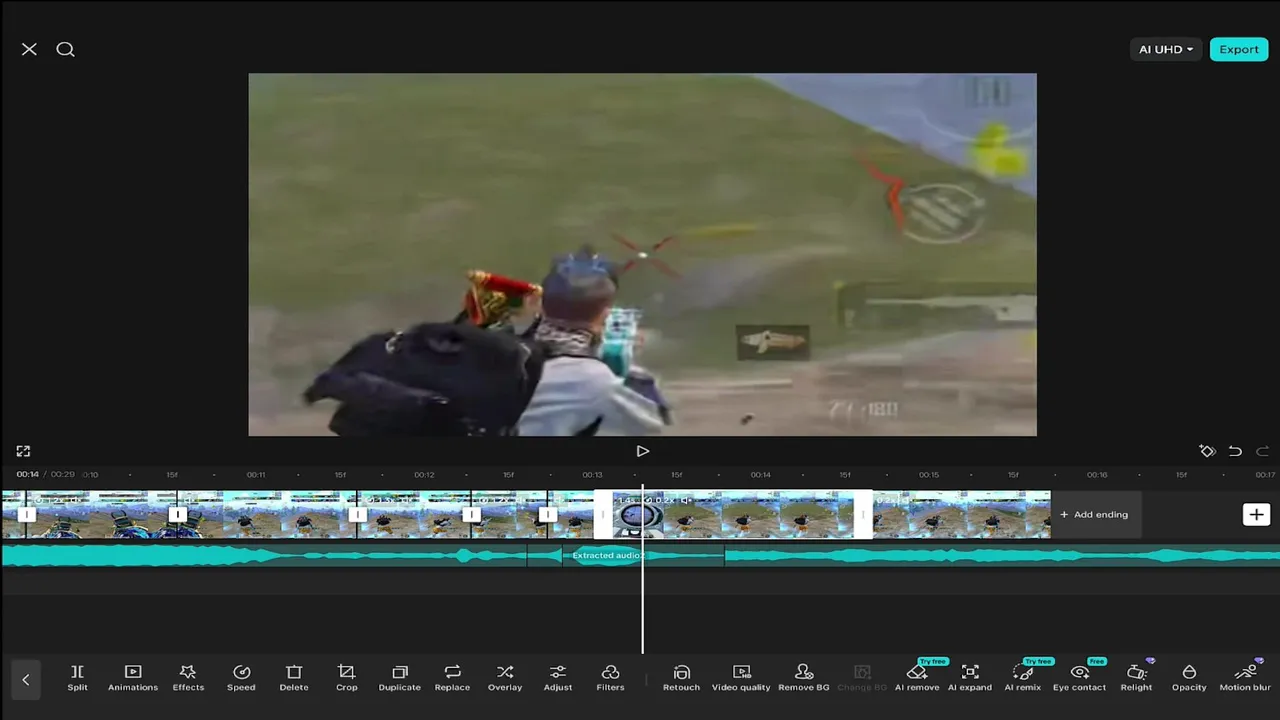Choose the Replace tool
1280x720 pixels.
pyautogui.click(x=452, y=677)
